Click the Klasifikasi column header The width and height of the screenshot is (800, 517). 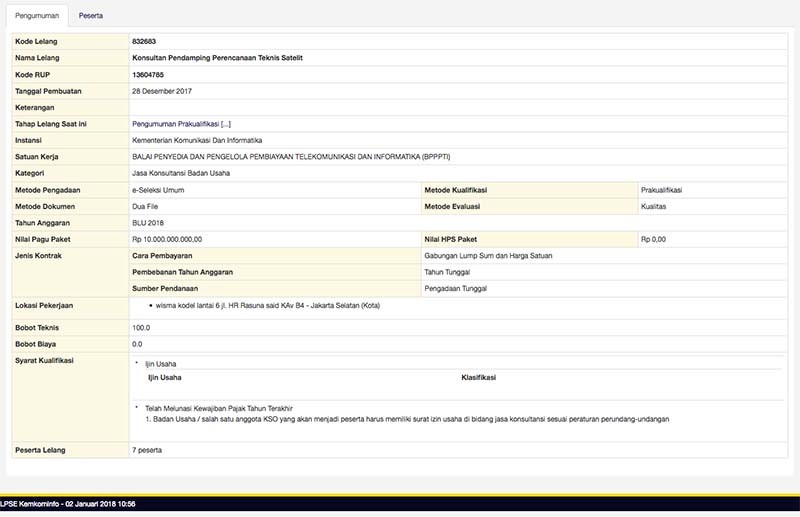pos(478,378)
